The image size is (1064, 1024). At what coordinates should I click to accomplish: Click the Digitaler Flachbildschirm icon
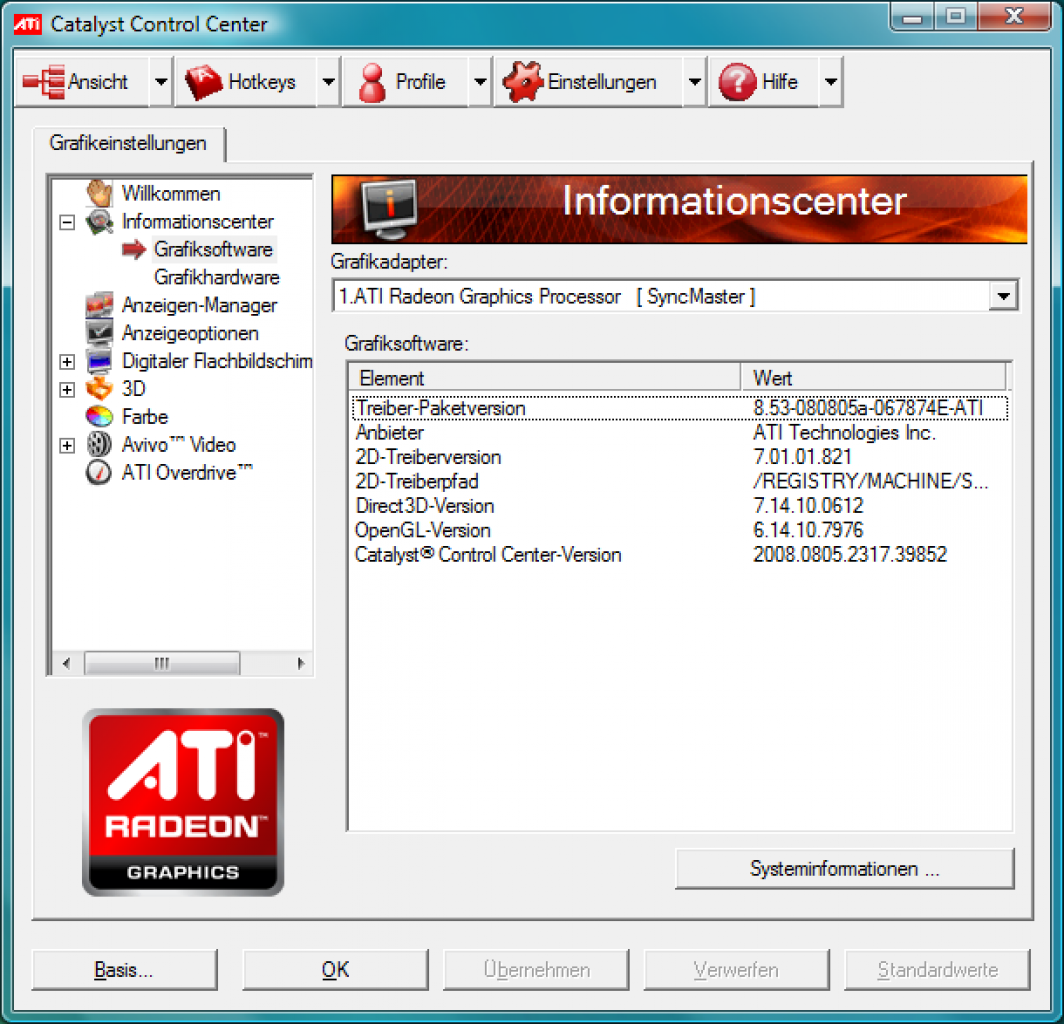click(x=99, y=361)
